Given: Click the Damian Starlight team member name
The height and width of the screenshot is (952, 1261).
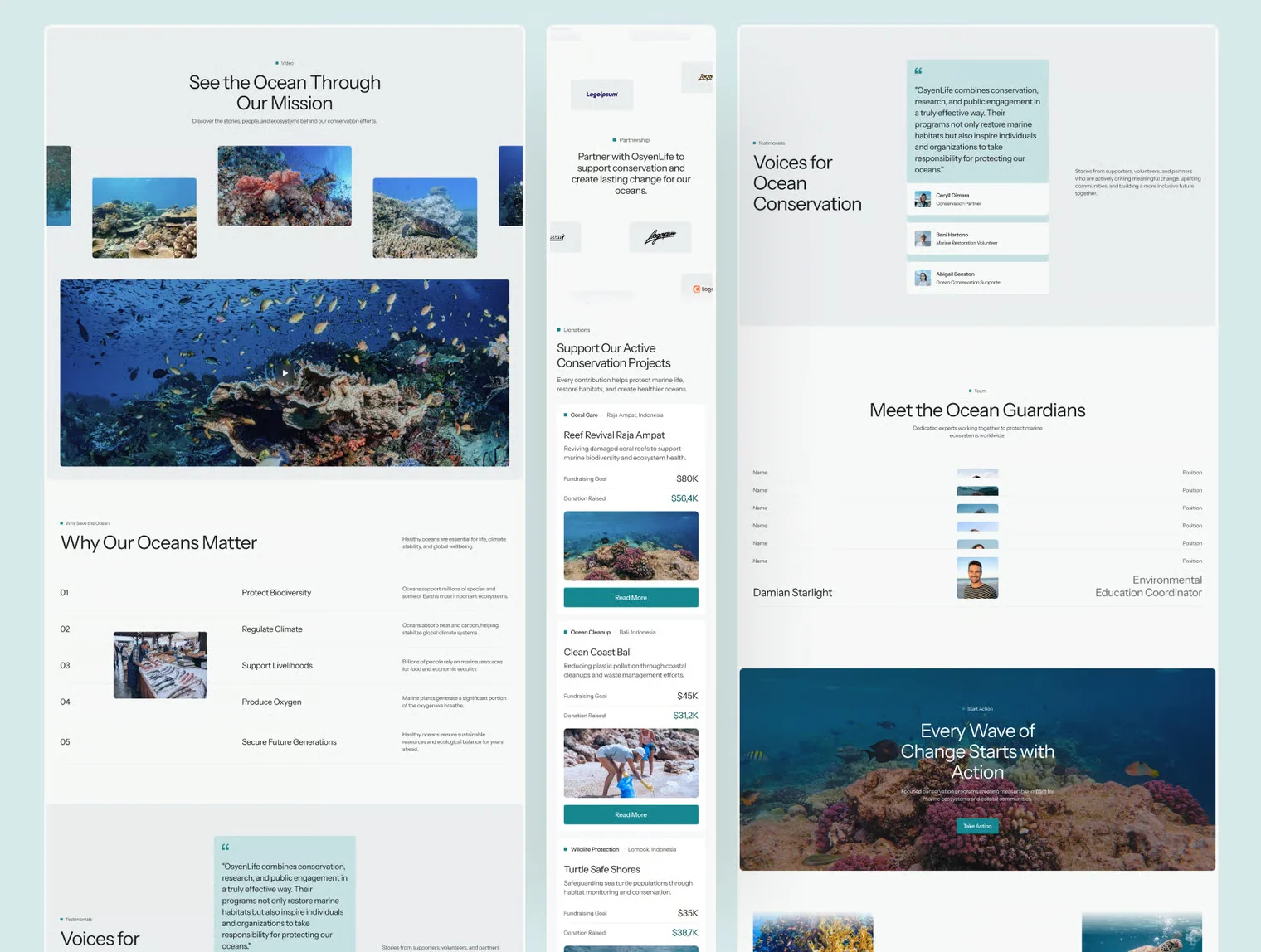Looking at the screenshot, I should pos(792,593).
